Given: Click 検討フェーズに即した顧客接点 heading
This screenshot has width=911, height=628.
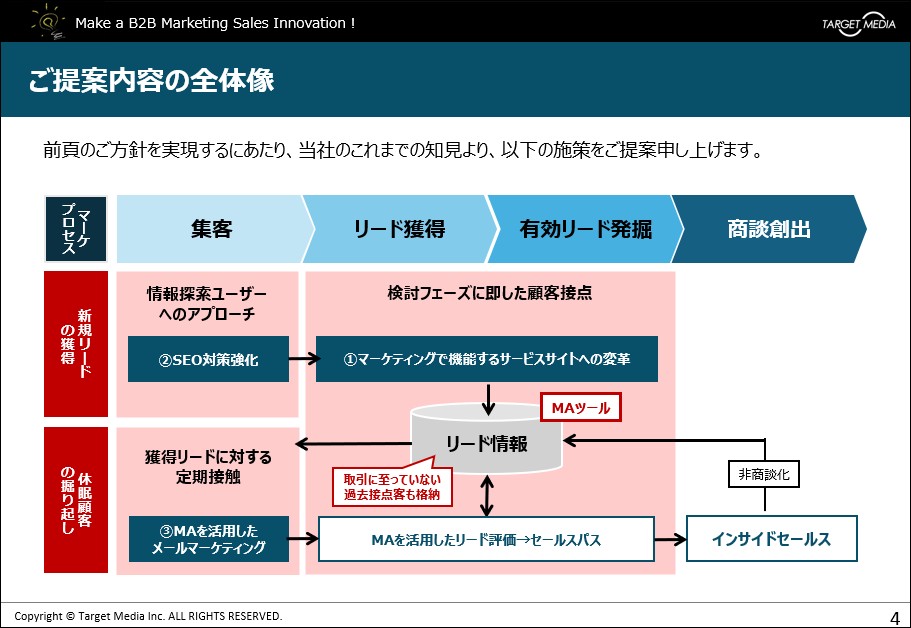Looking at the screenshot, I should point(490,293).
